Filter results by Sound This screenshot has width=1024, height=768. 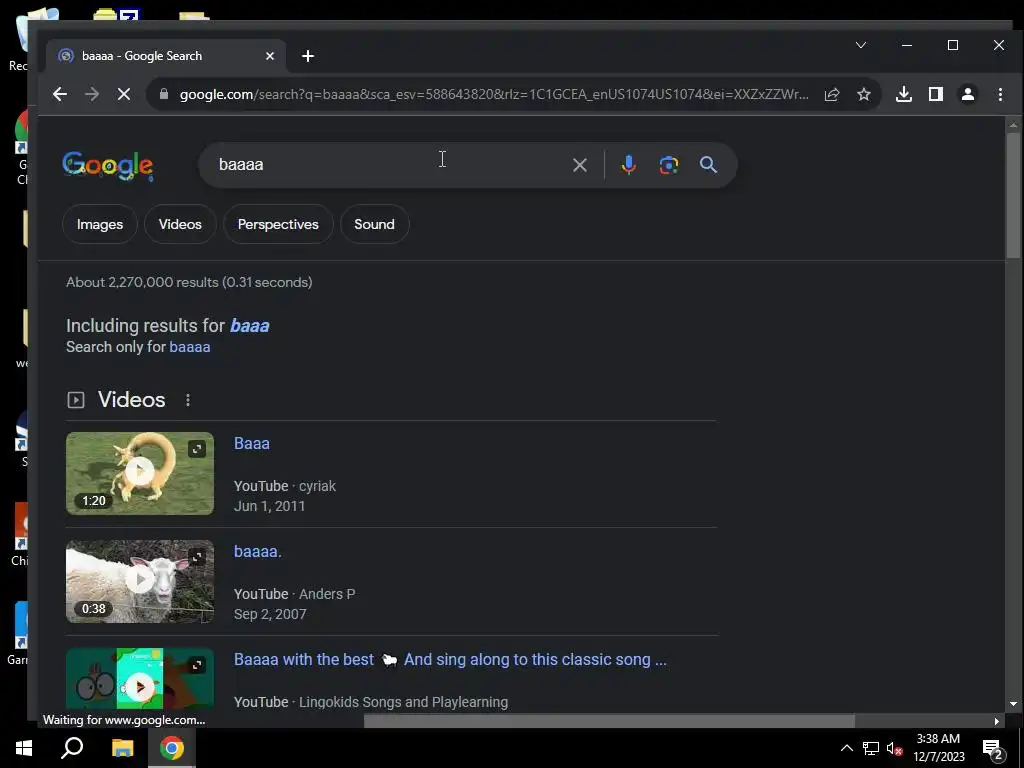374,224
